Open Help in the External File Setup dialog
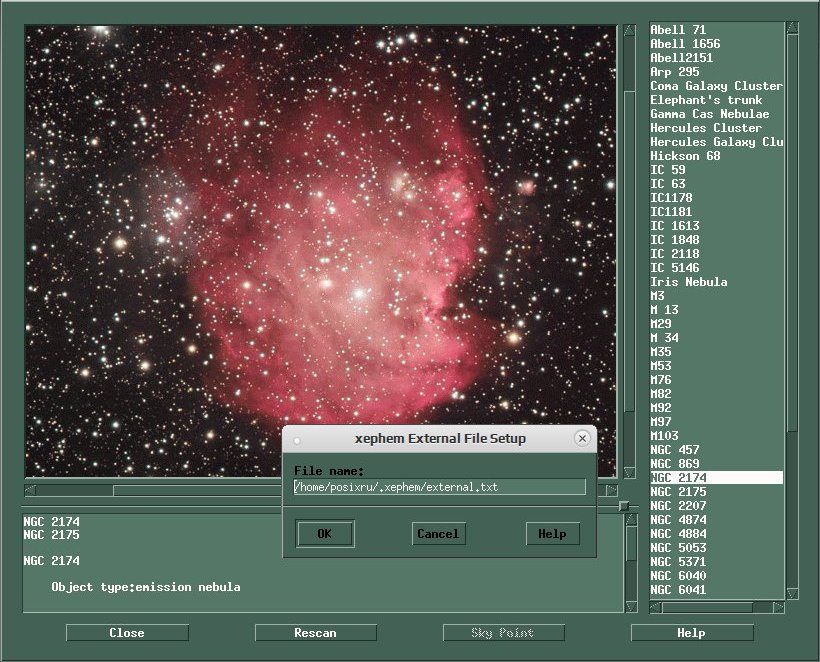The width and height of the screenshot is (820, 662). pyautogui.click(x=552, y=534)
